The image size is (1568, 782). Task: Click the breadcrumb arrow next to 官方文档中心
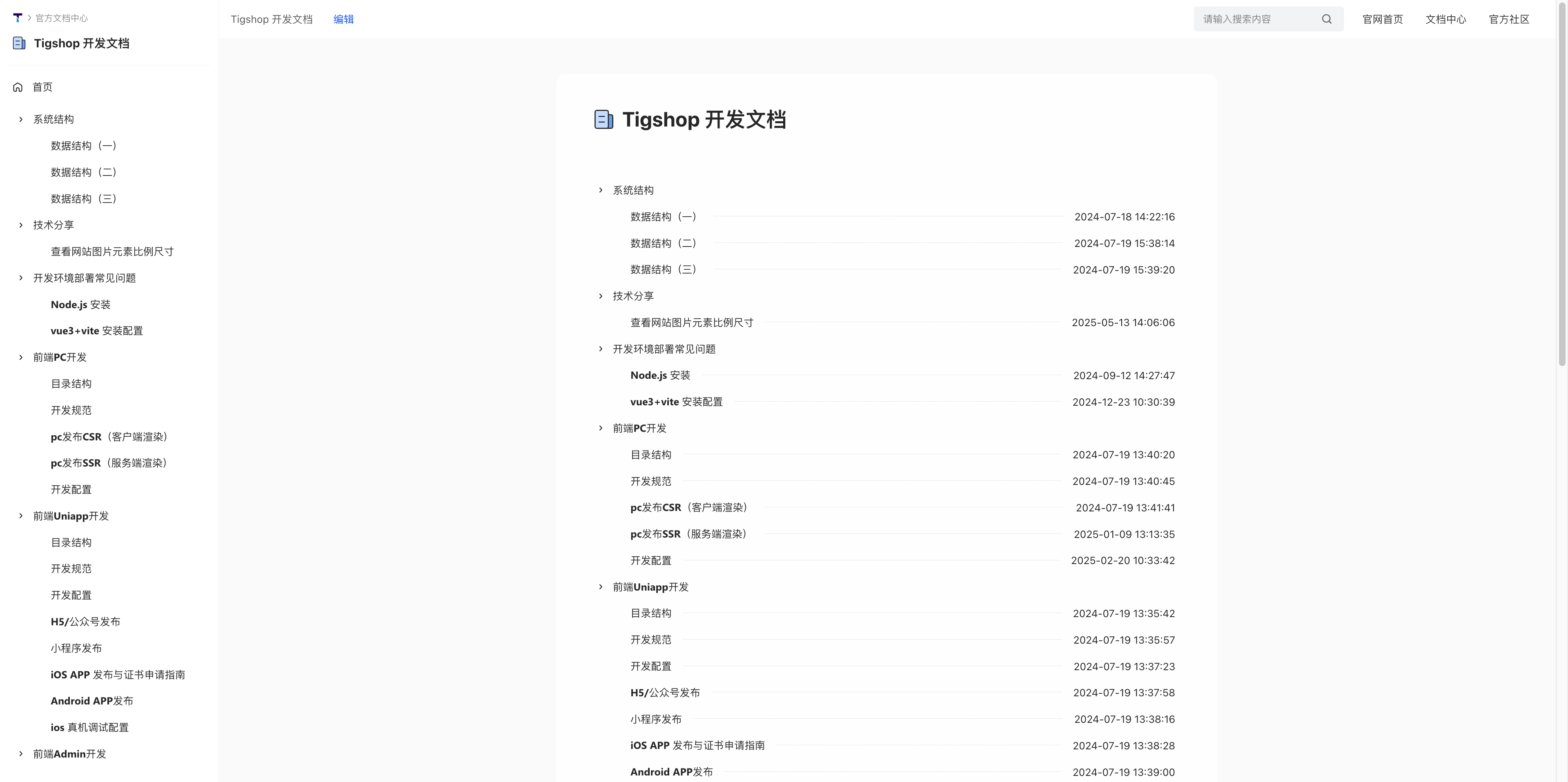(29, 18)
